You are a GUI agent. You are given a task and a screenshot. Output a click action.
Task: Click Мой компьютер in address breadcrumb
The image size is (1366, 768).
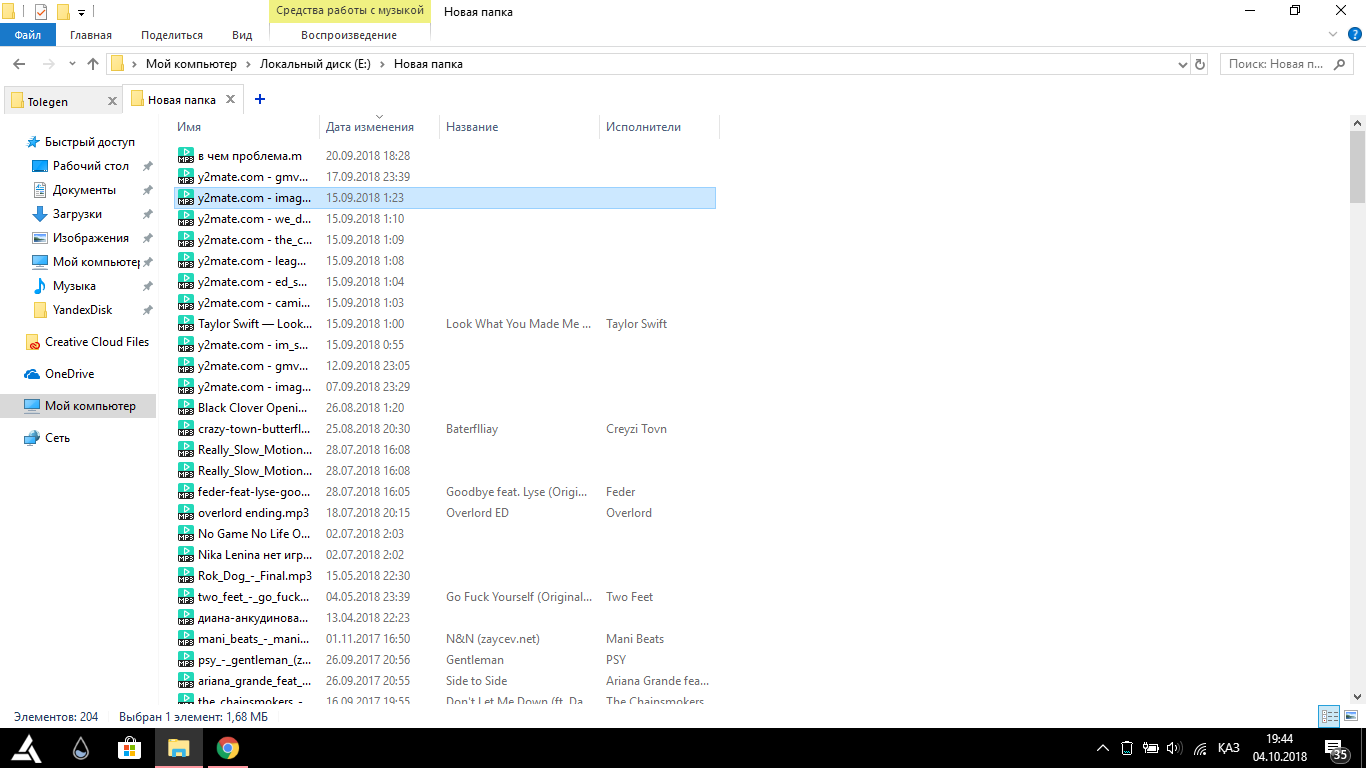[x=191, y=64]
